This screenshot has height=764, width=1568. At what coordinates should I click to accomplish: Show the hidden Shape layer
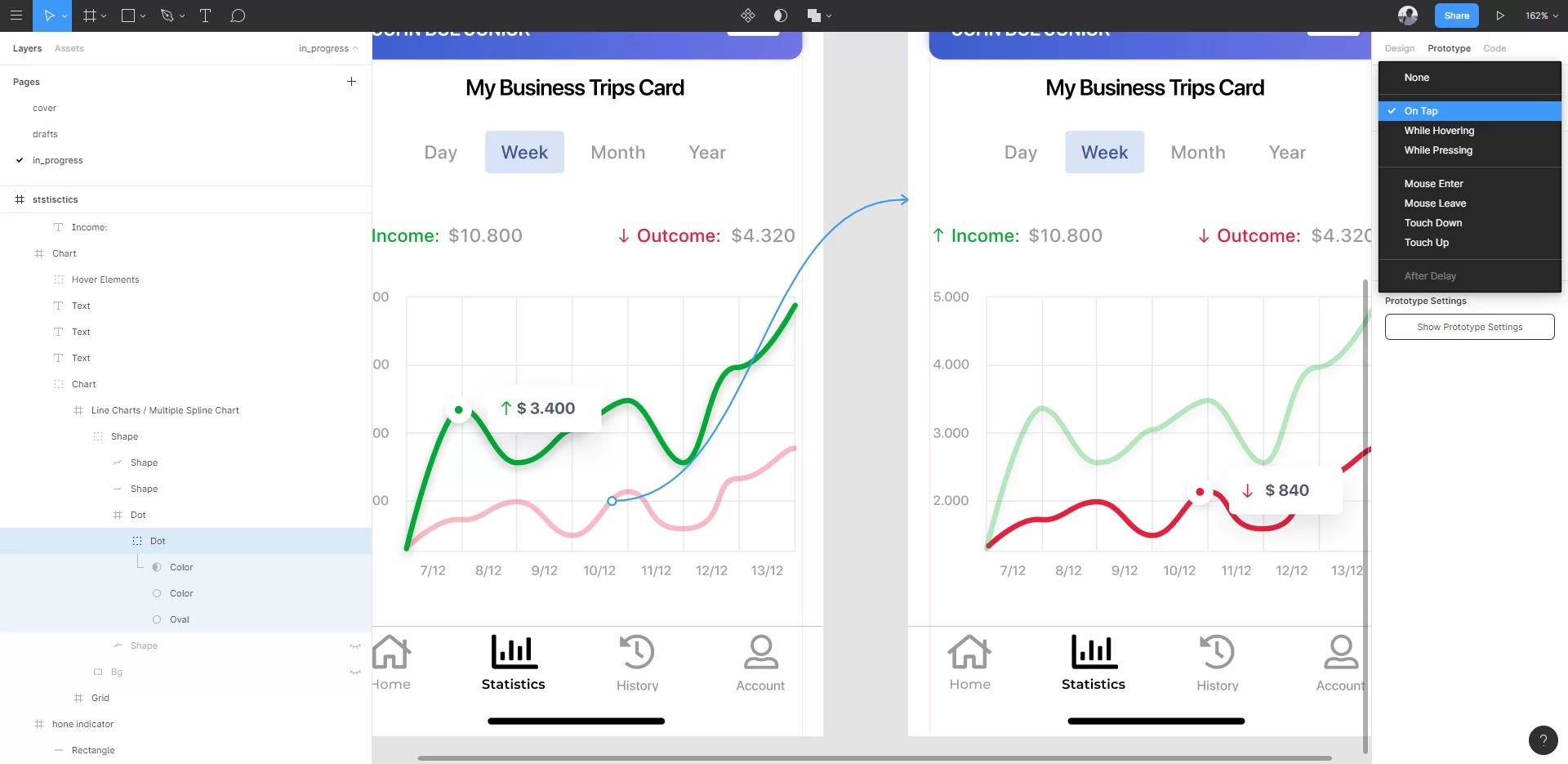(355, 646)
